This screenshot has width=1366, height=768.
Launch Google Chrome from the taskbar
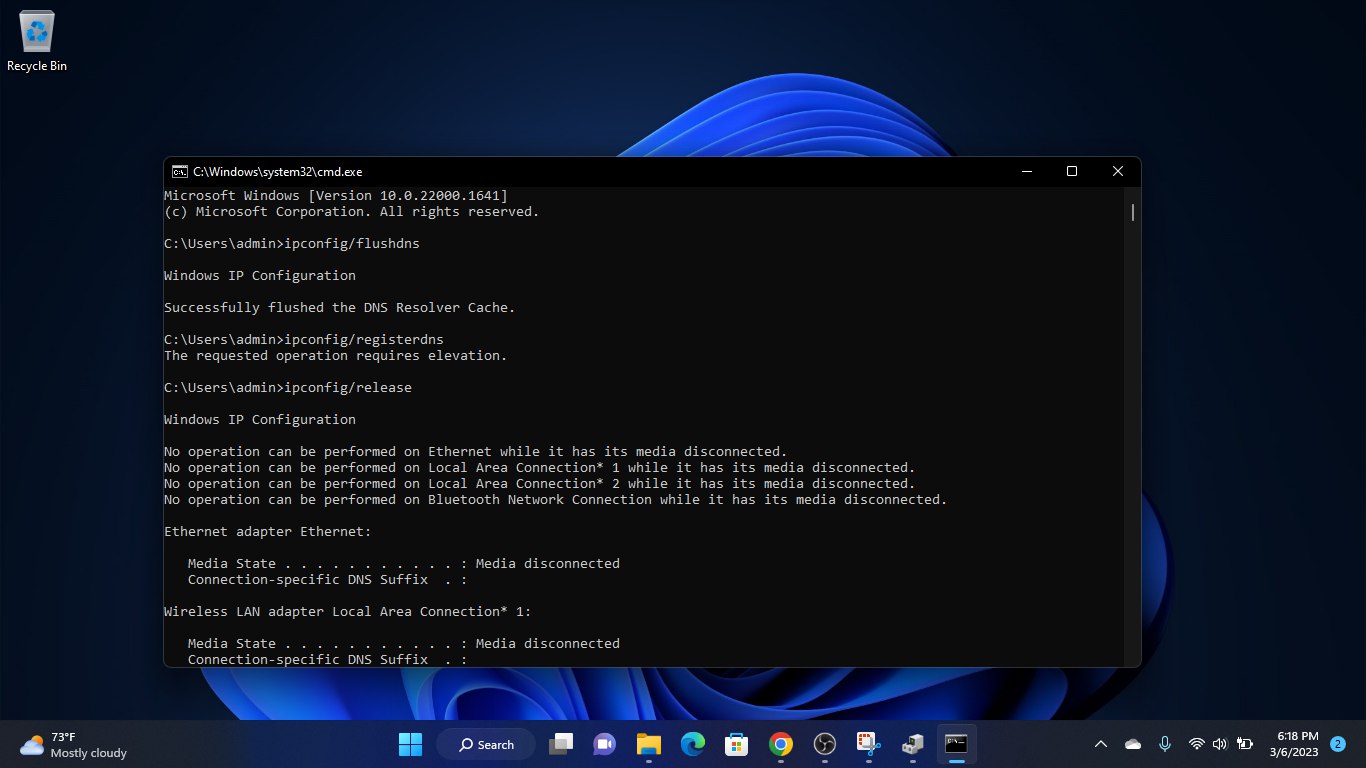(x=781, y=744)
